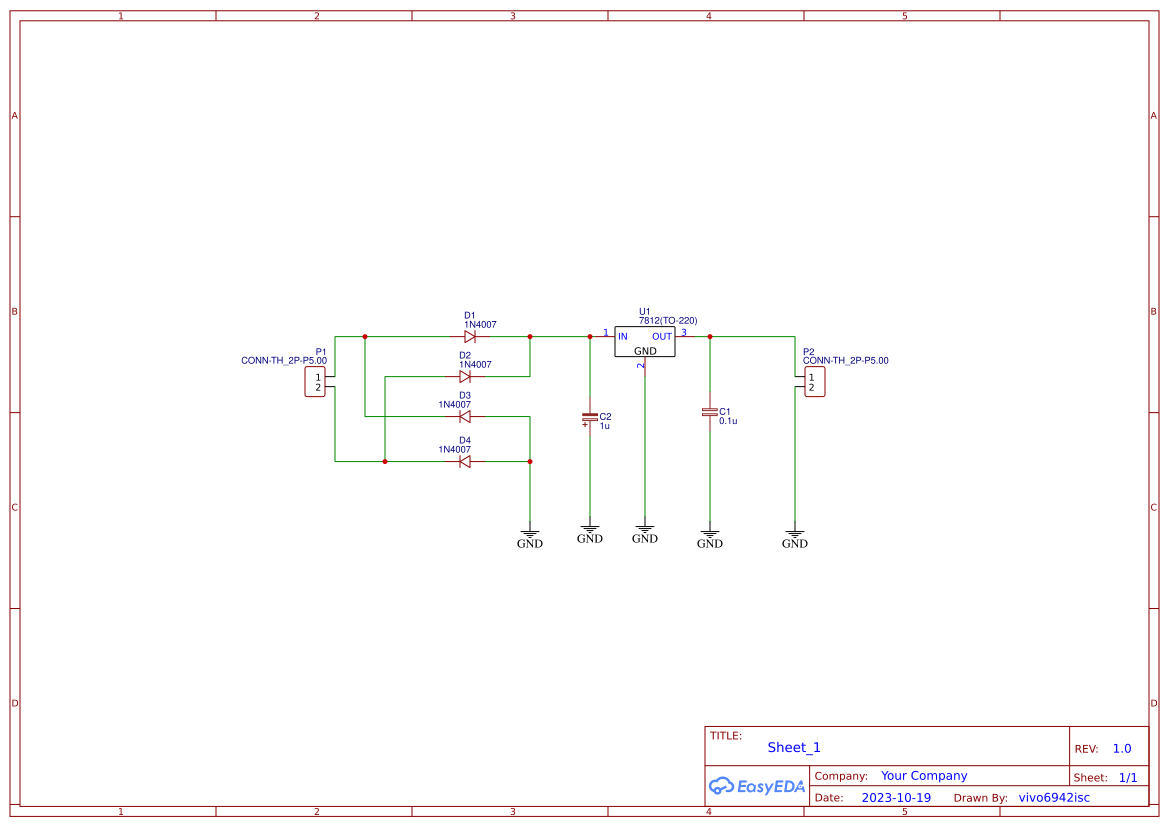Click the 2023-10-19 date field
The height and width of the screenshot is (827, 1169).
895,797
